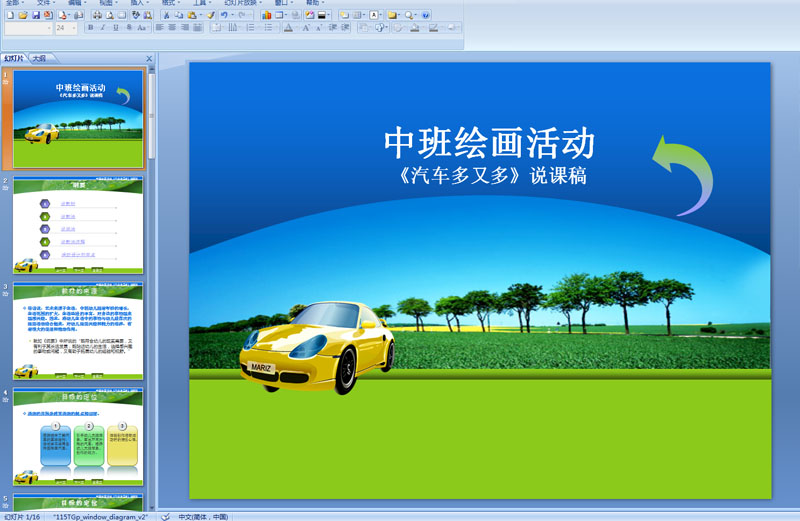
Task: Copy selection with the copy icon
Action: (x=179, y=15)
